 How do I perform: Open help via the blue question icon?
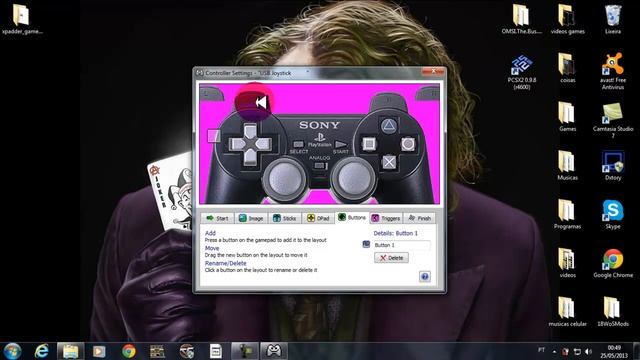click(x=424, y=277)
